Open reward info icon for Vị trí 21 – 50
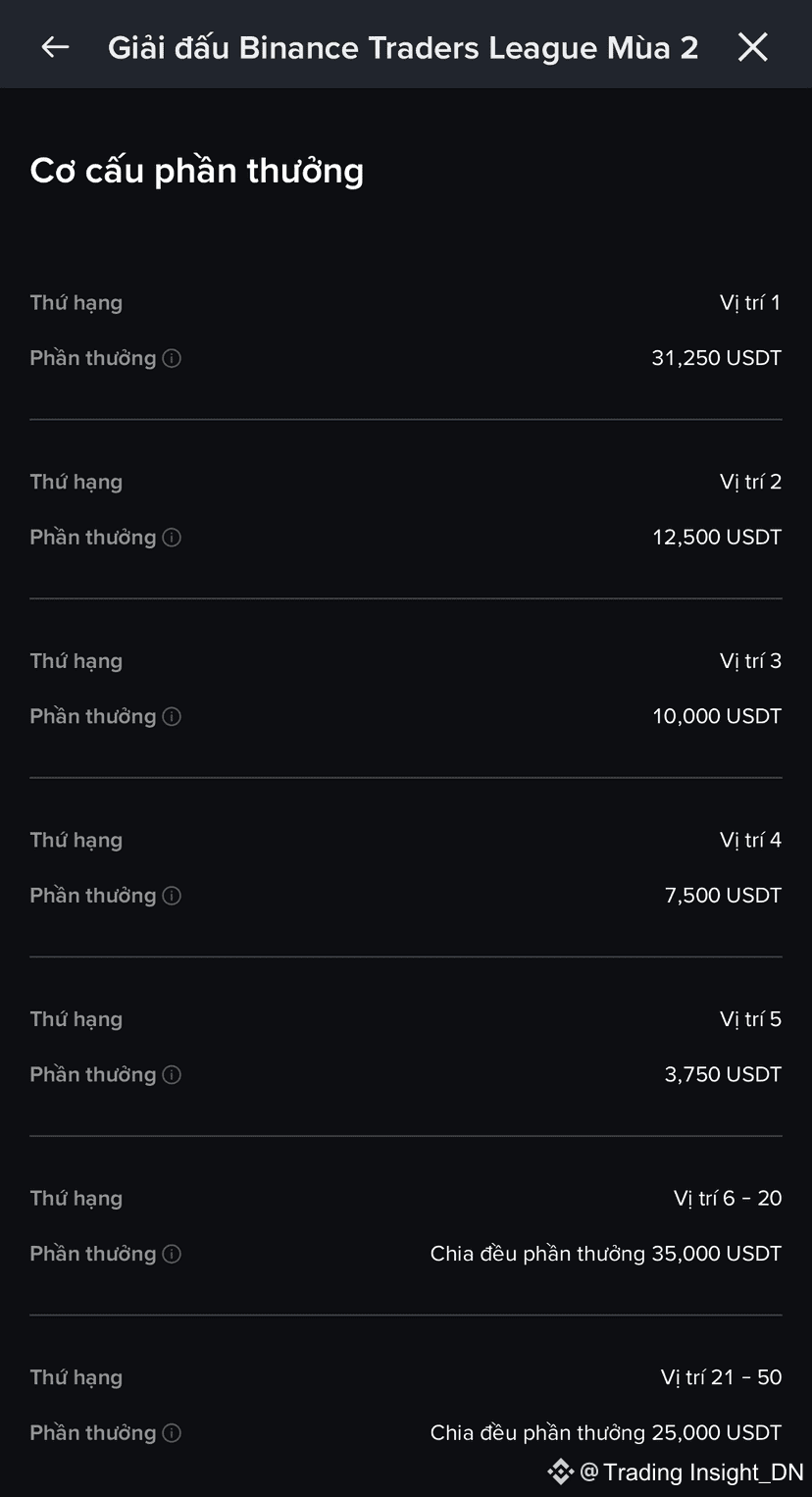This screenshot has width=812, height=1497. pos(172,1433)
